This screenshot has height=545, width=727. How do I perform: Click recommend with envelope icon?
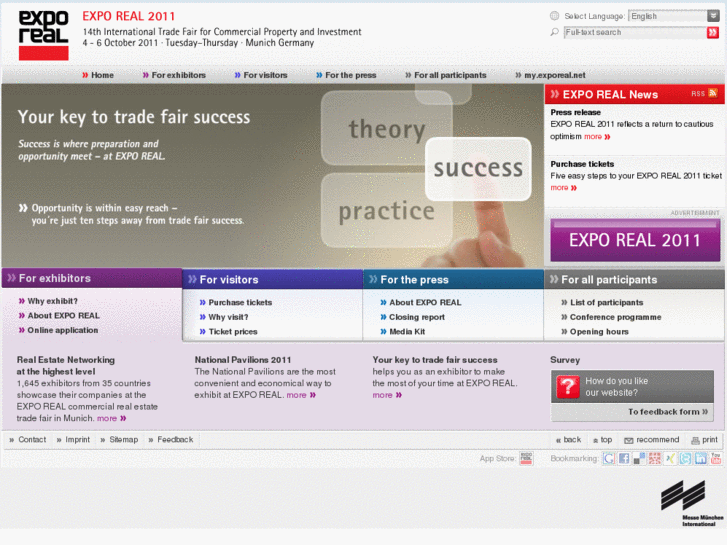pyautogui.click(x=651, y=440)
